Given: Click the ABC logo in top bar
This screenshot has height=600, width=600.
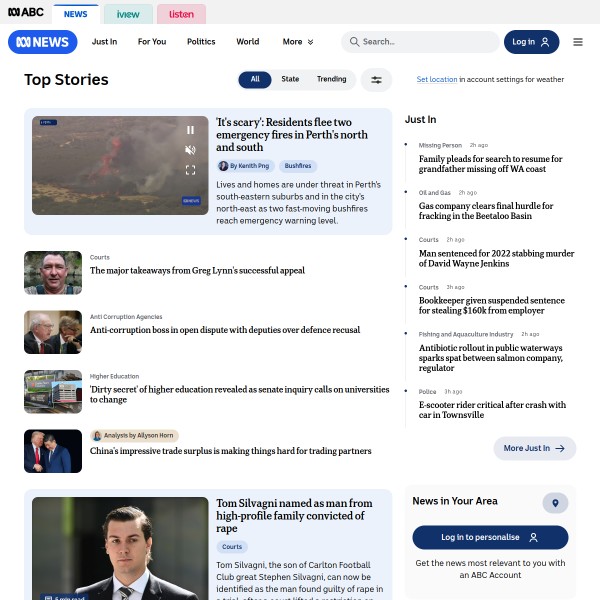Looking at the screenshot, I should coord(26,14).
